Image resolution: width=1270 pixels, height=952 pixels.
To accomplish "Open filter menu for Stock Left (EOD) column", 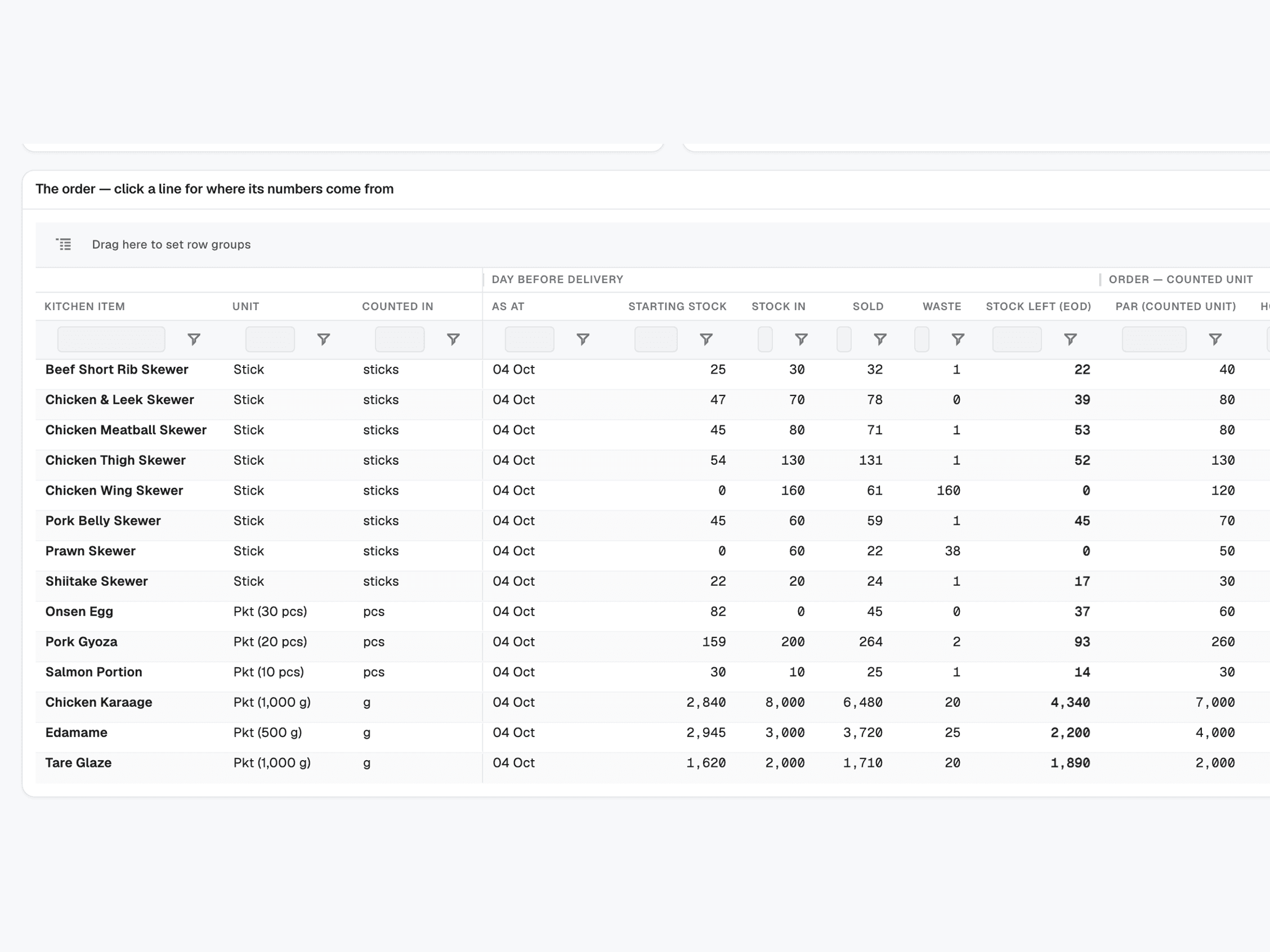I will coord(1071,339).
